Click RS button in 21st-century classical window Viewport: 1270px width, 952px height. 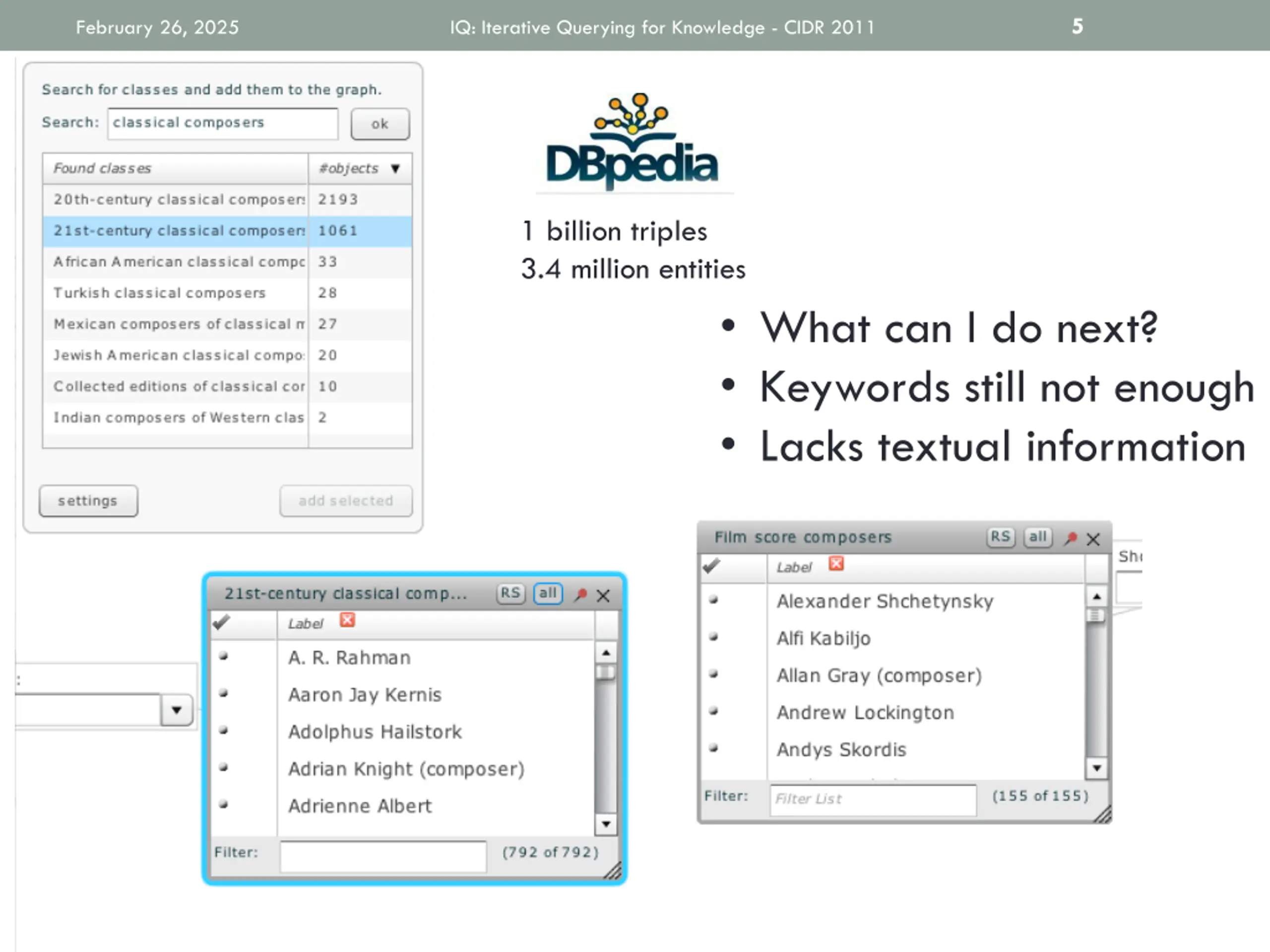click(510, 594)
